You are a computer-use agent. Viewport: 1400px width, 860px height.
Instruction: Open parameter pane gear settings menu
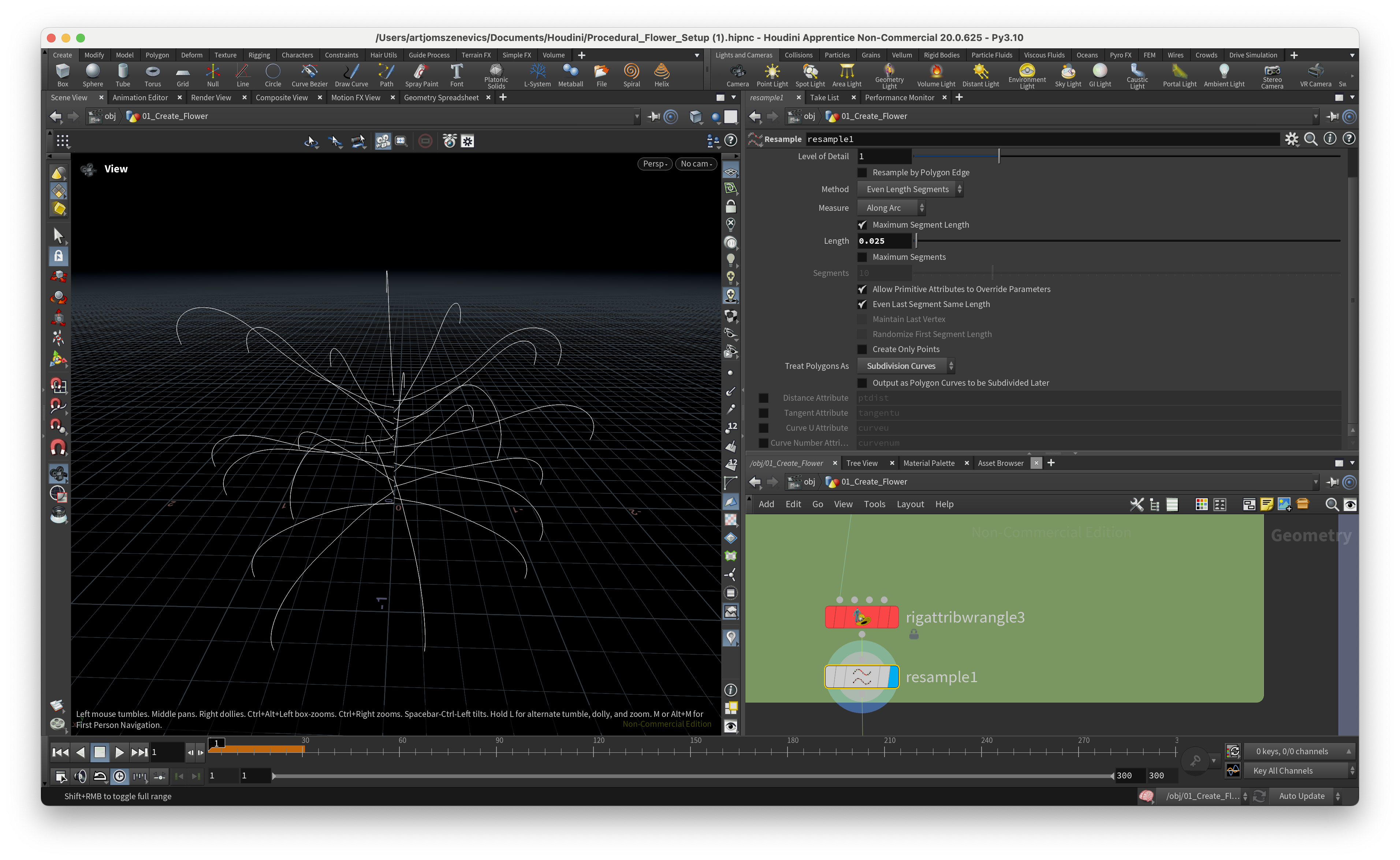[x=1291, y=139]
